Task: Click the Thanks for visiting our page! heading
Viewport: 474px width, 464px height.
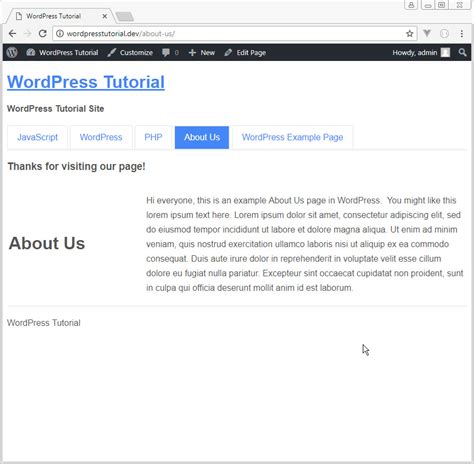Action: (x=76, y=166)
